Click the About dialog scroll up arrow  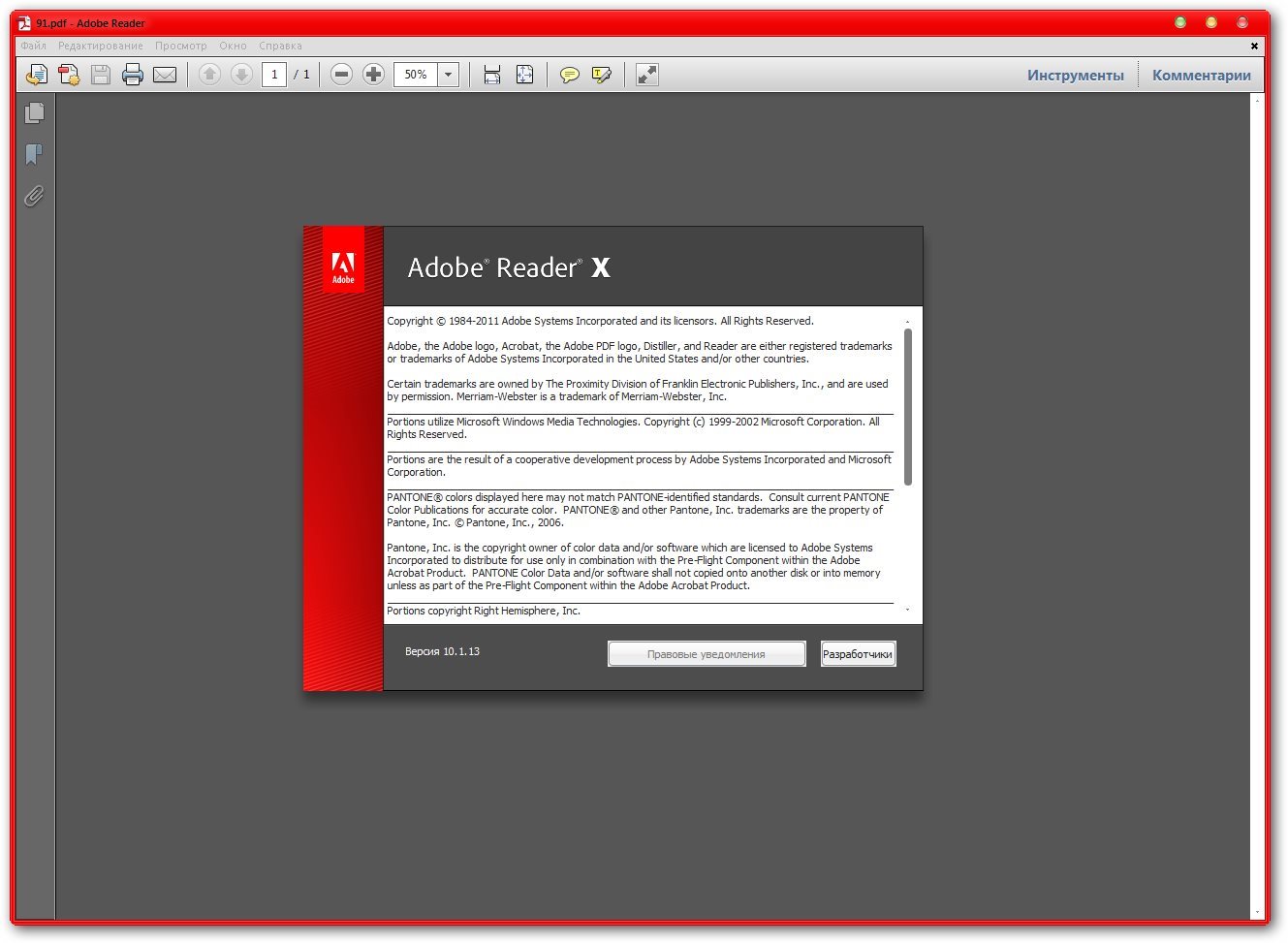point(908,321)
